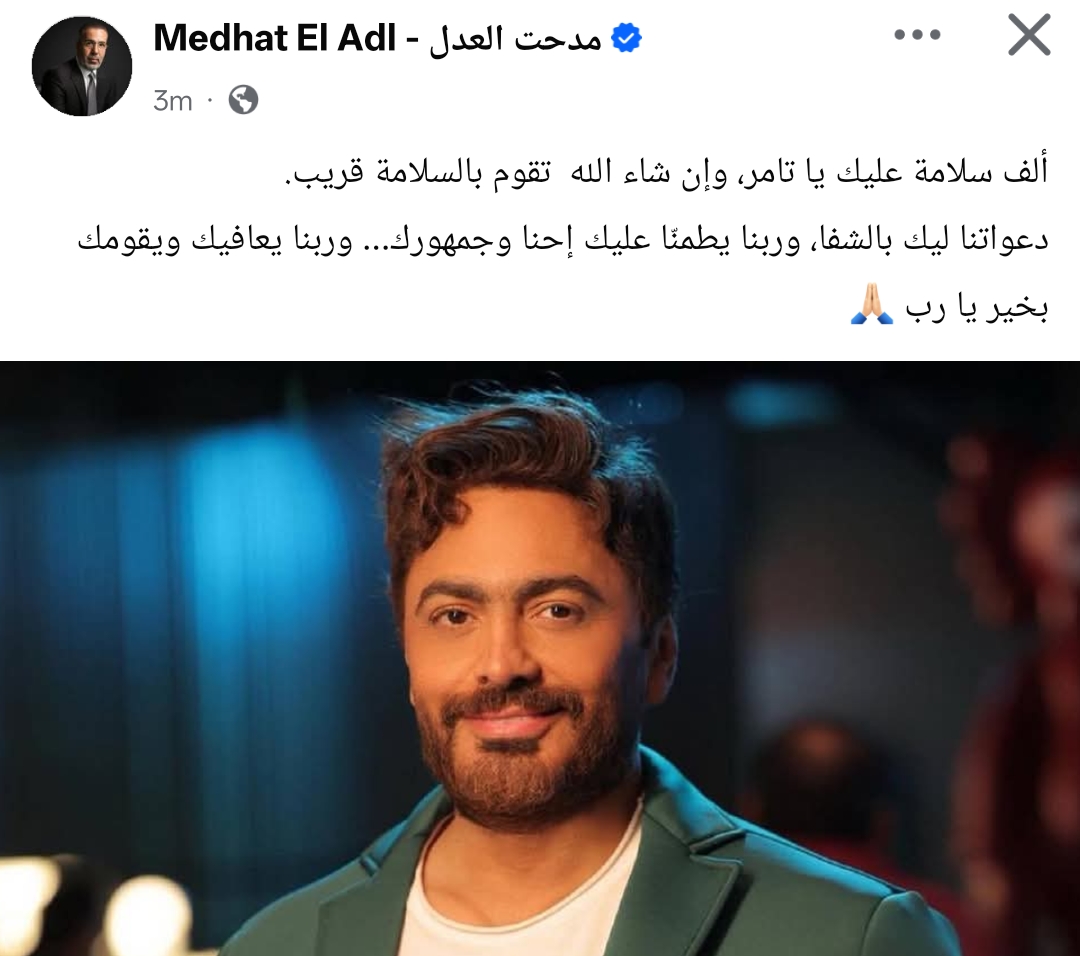The height and width of the screenshot is (956, 1080).
Task: Open Medhat El Adl's round profile picture
Action: point(82,66)
